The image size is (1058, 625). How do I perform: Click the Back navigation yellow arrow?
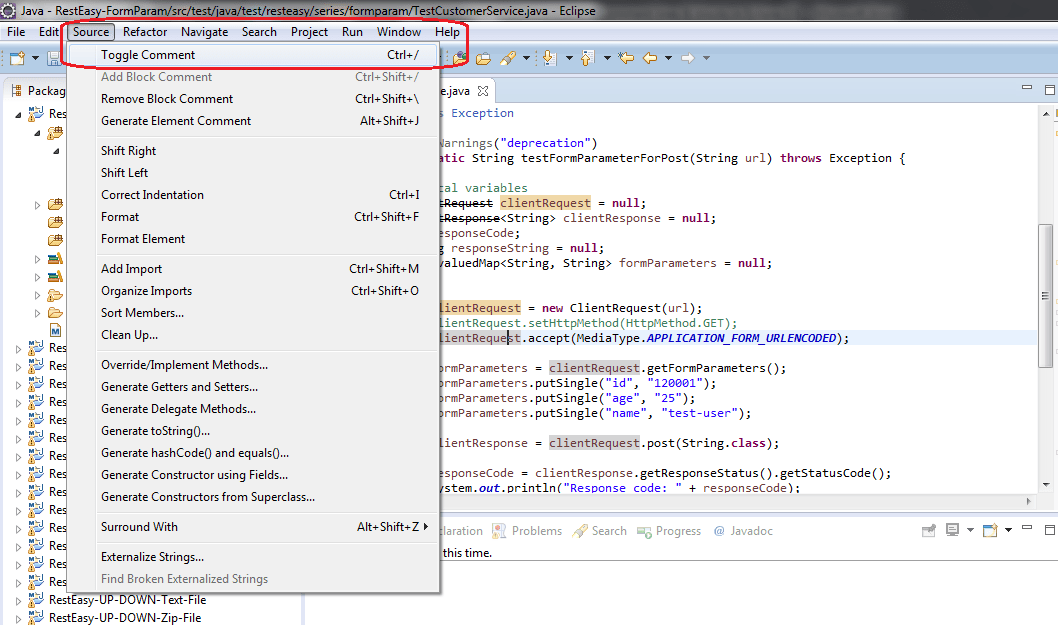coord(650,58)
